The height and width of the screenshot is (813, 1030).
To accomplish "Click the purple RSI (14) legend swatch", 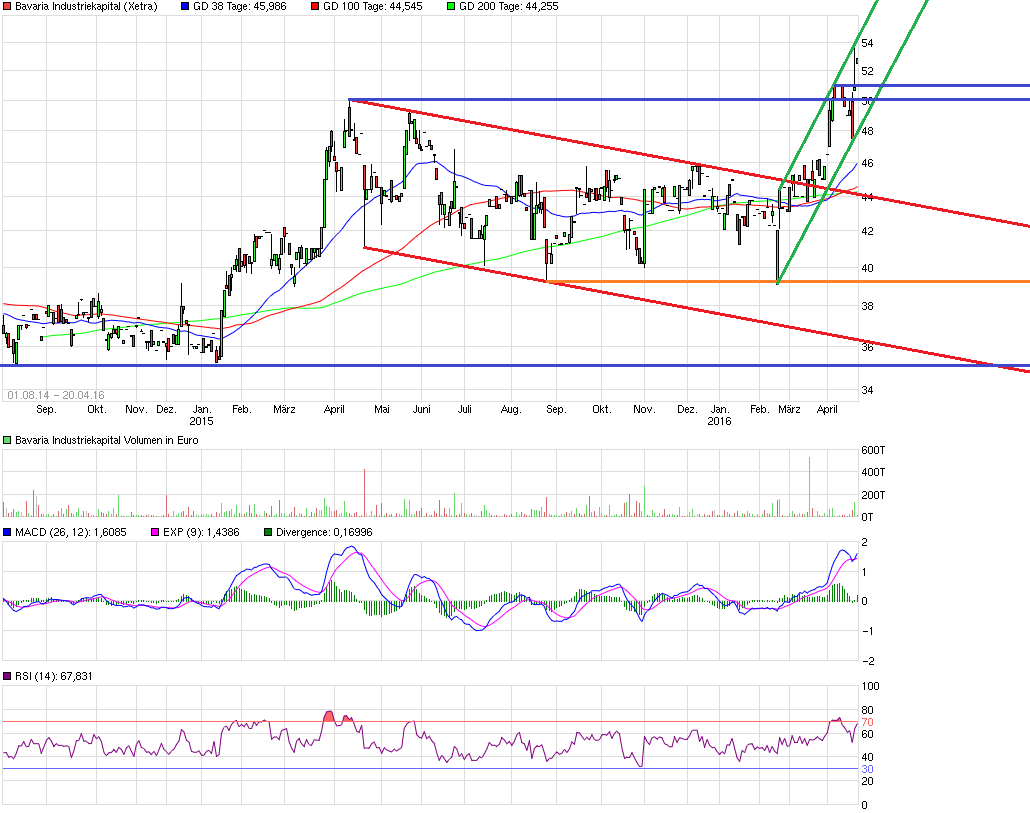I will pyautogui.click(x=8, y=677).
